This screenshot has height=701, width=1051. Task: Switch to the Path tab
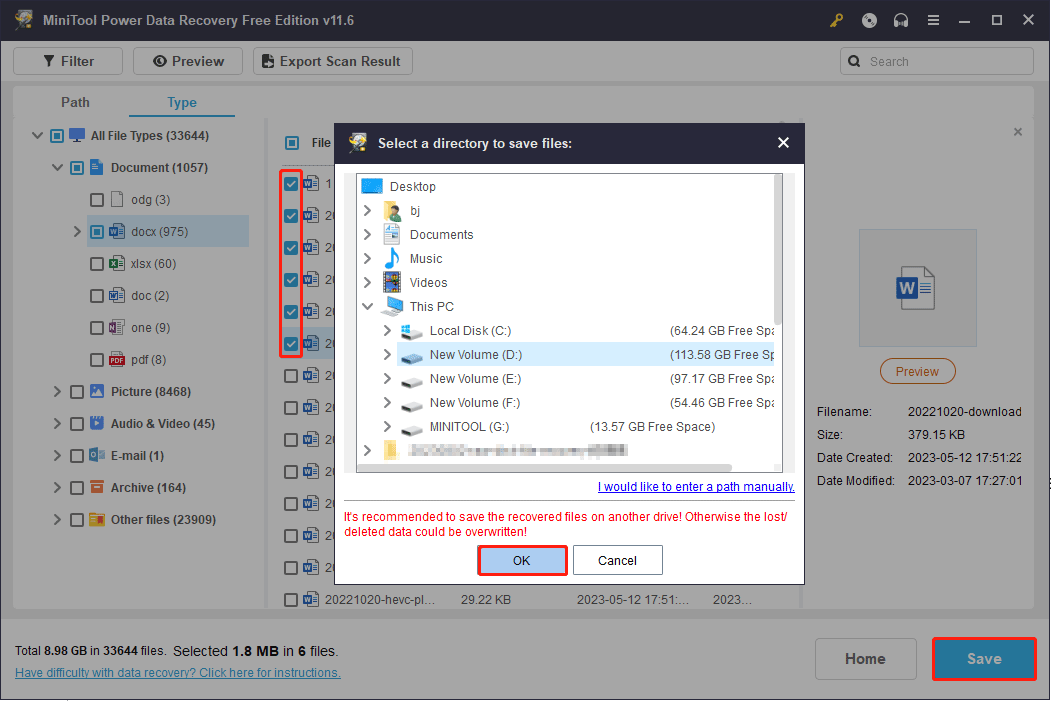click(x=75, y=102)
